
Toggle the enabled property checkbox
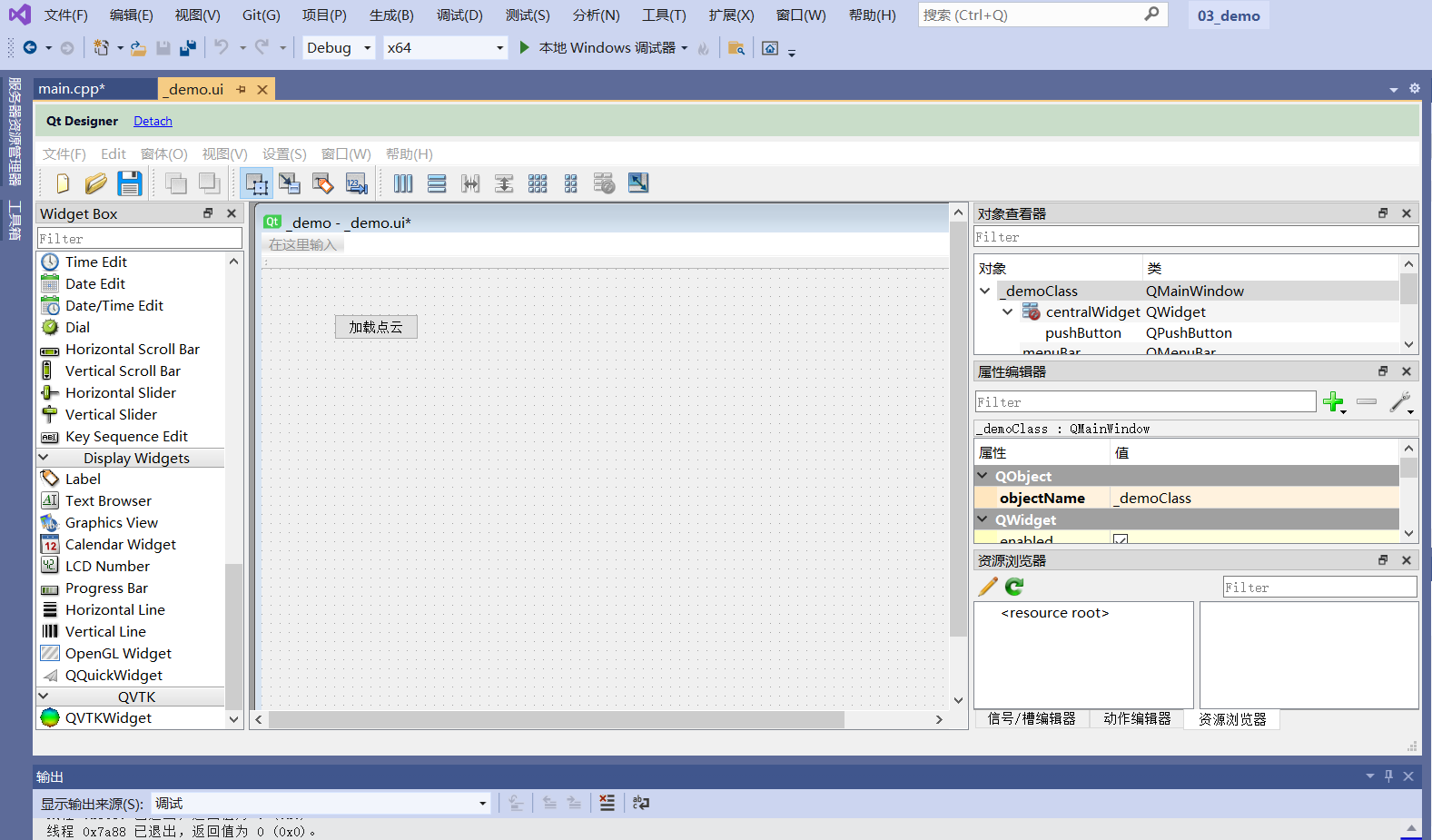tap(1121, 540)
